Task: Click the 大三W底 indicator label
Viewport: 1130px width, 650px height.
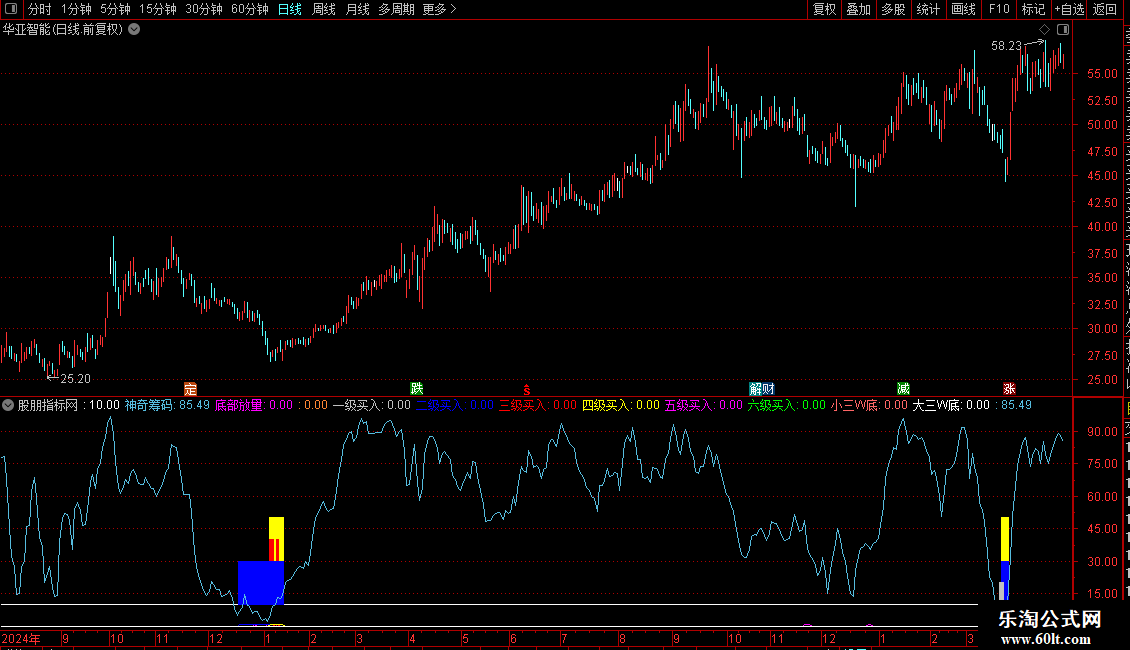Action: point(951,405)
